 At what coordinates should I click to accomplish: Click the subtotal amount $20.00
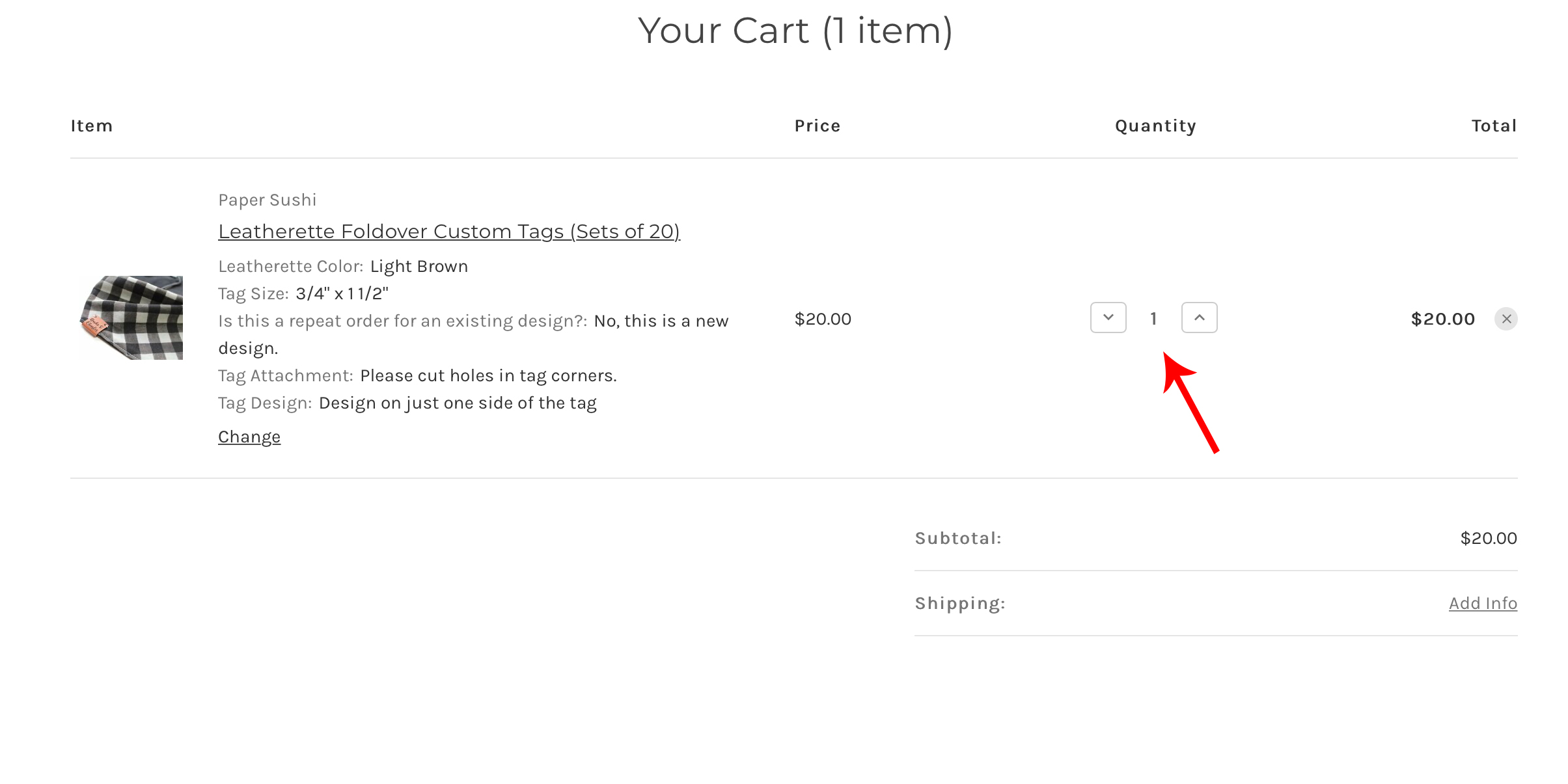[x=1489, y=538]
